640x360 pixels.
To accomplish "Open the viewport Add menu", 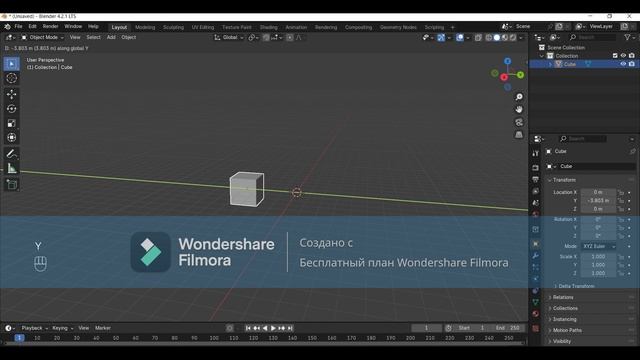I will click(x=111, y=38).
